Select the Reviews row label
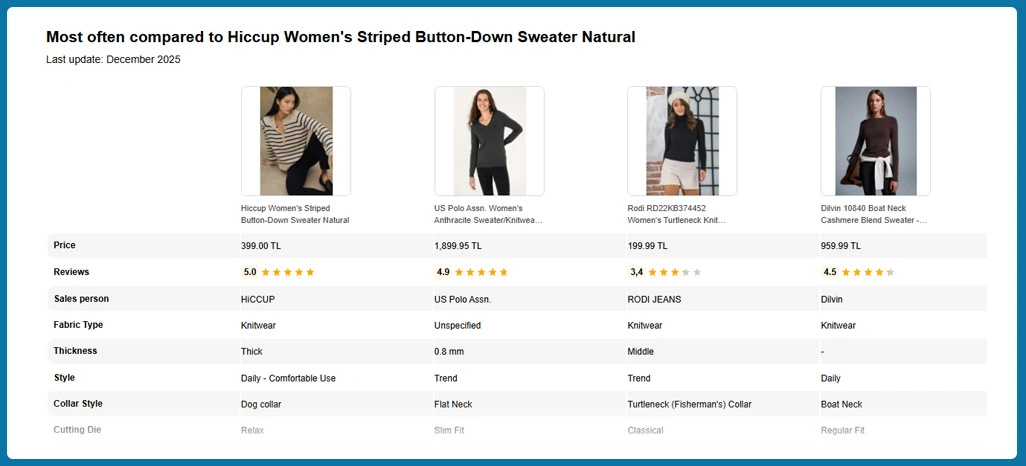This screenshot has width=1026, height=466. point(71,272)
